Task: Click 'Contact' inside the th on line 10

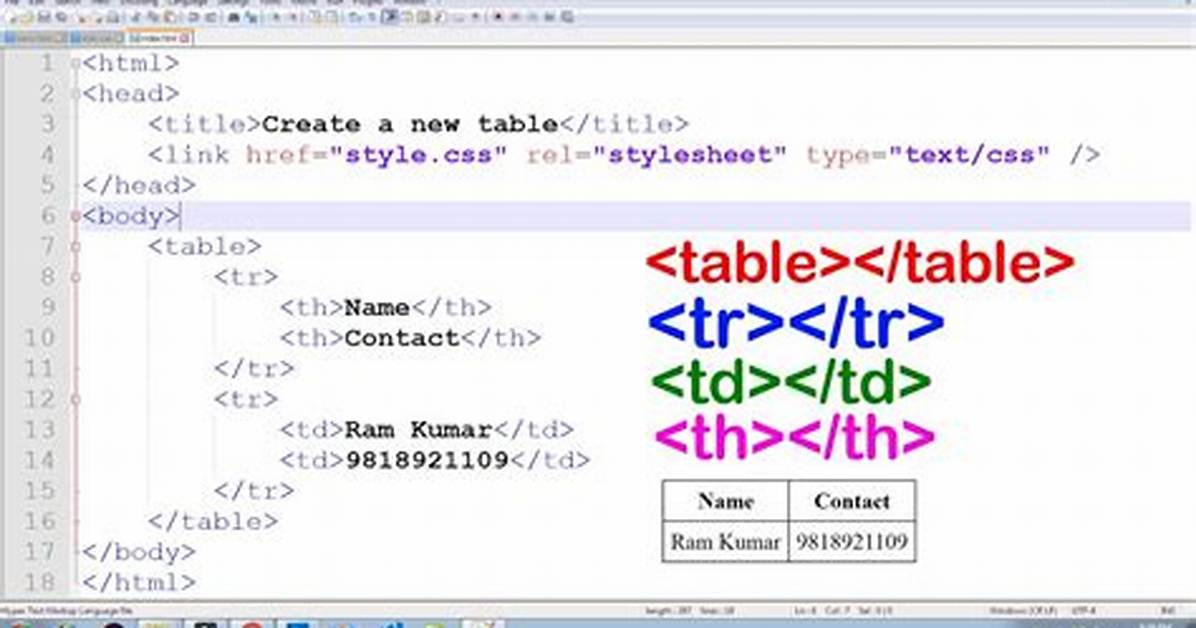Action: [x=403, y=338]
